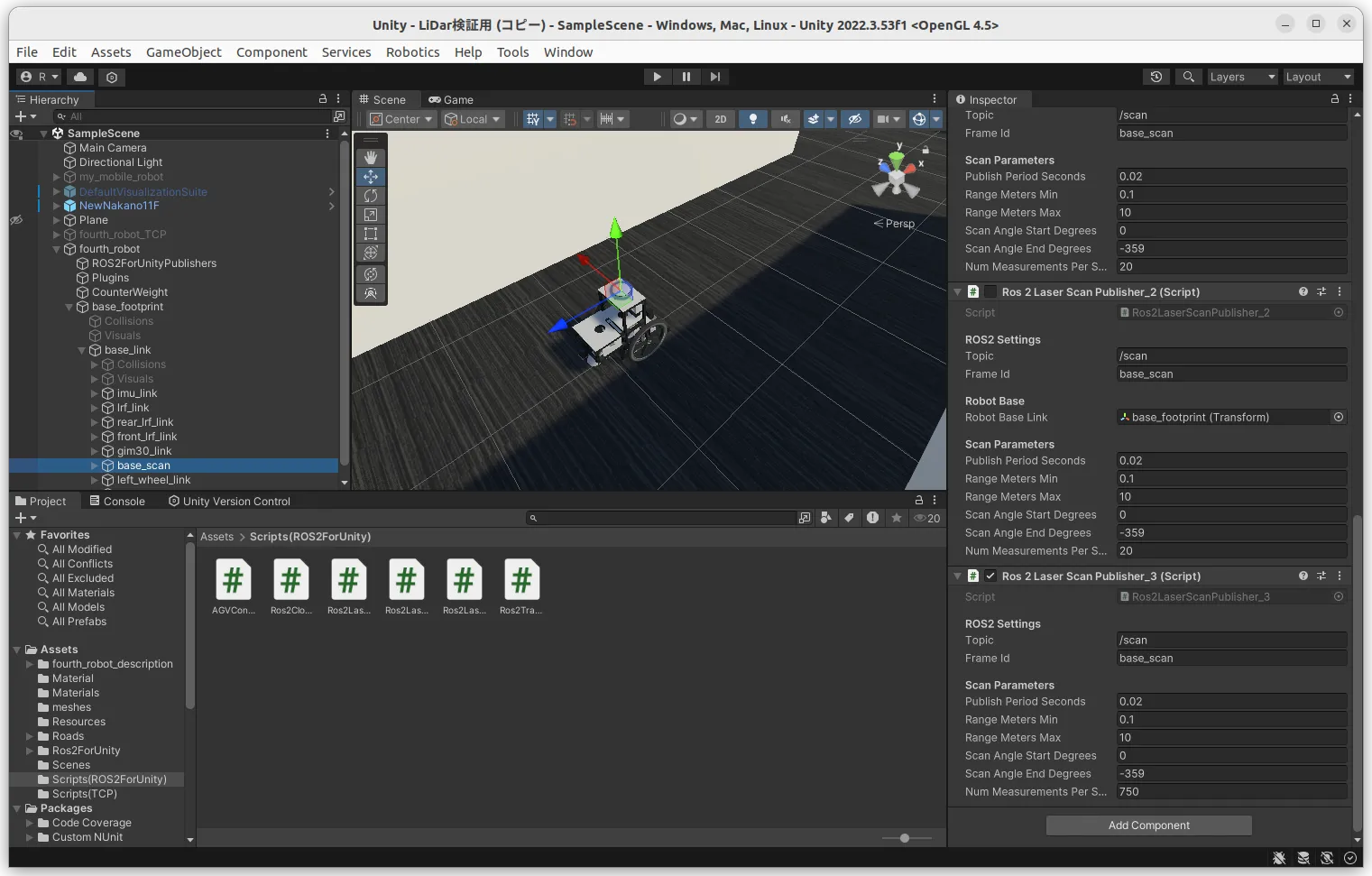Adjust the Project icon size slider
This screenshot has width=1372, height=876.
pos(905,838)
